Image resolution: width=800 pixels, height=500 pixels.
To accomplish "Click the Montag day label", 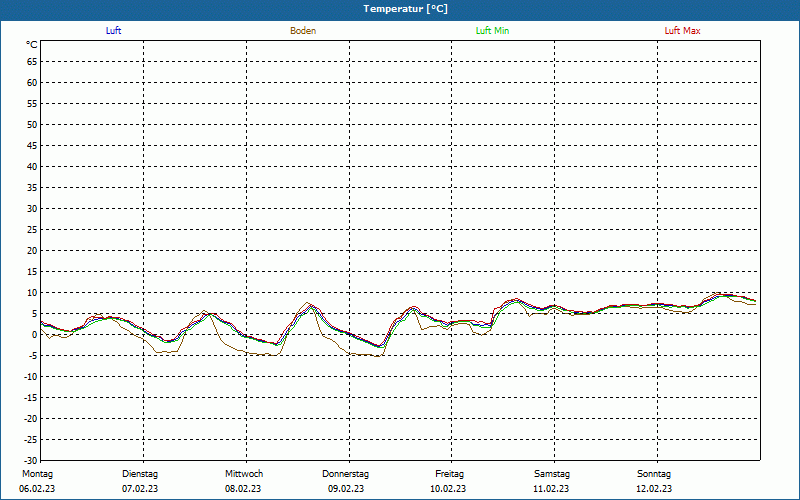I will 37,474.
